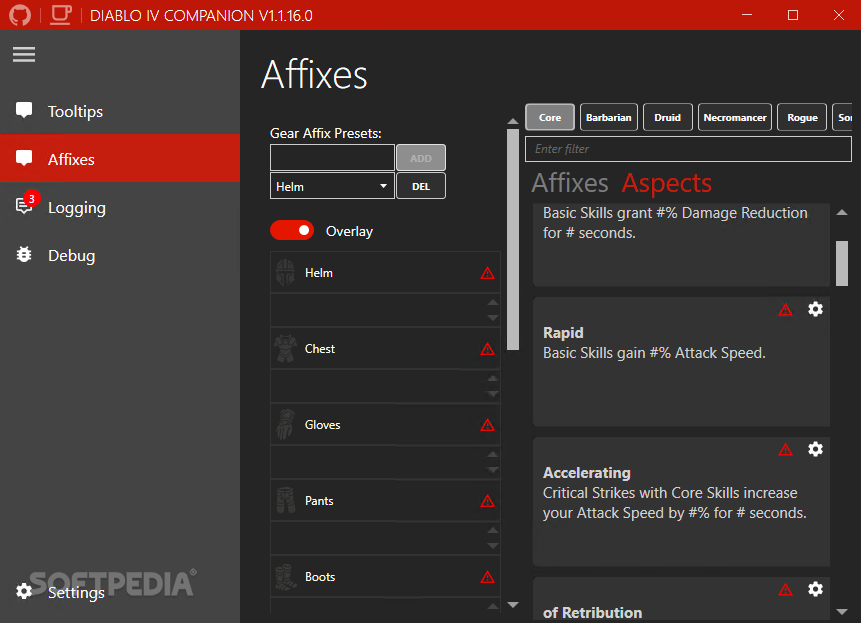Click down arrow under Pants row
This screenshot has width=861, height=623.
(493, 546)
